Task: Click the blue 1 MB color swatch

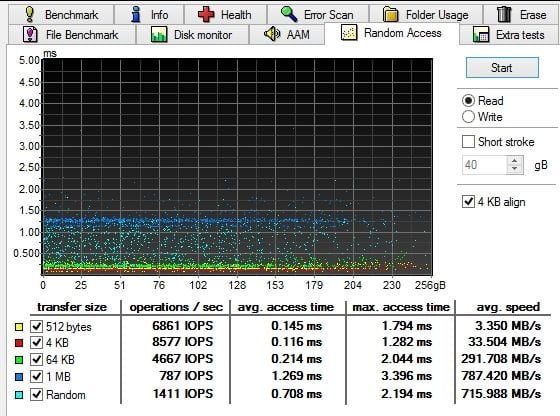Action: (x=19, y=376)
